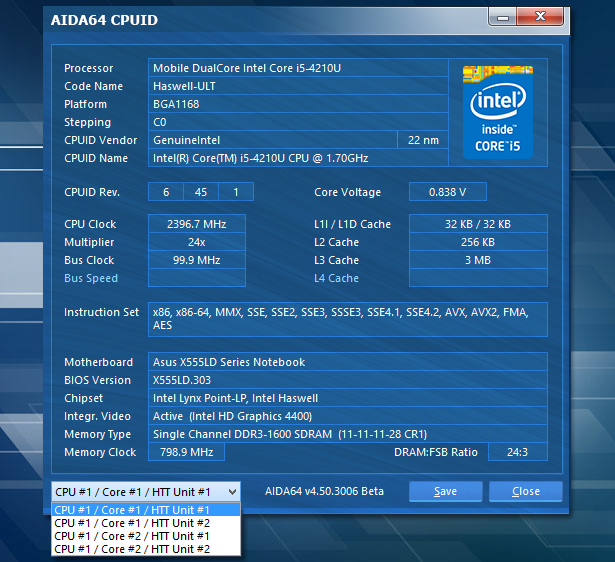Viewport: 615px width, 562px height.
Task: Click the empty L4 Cache field
Action: pos(478,278)
